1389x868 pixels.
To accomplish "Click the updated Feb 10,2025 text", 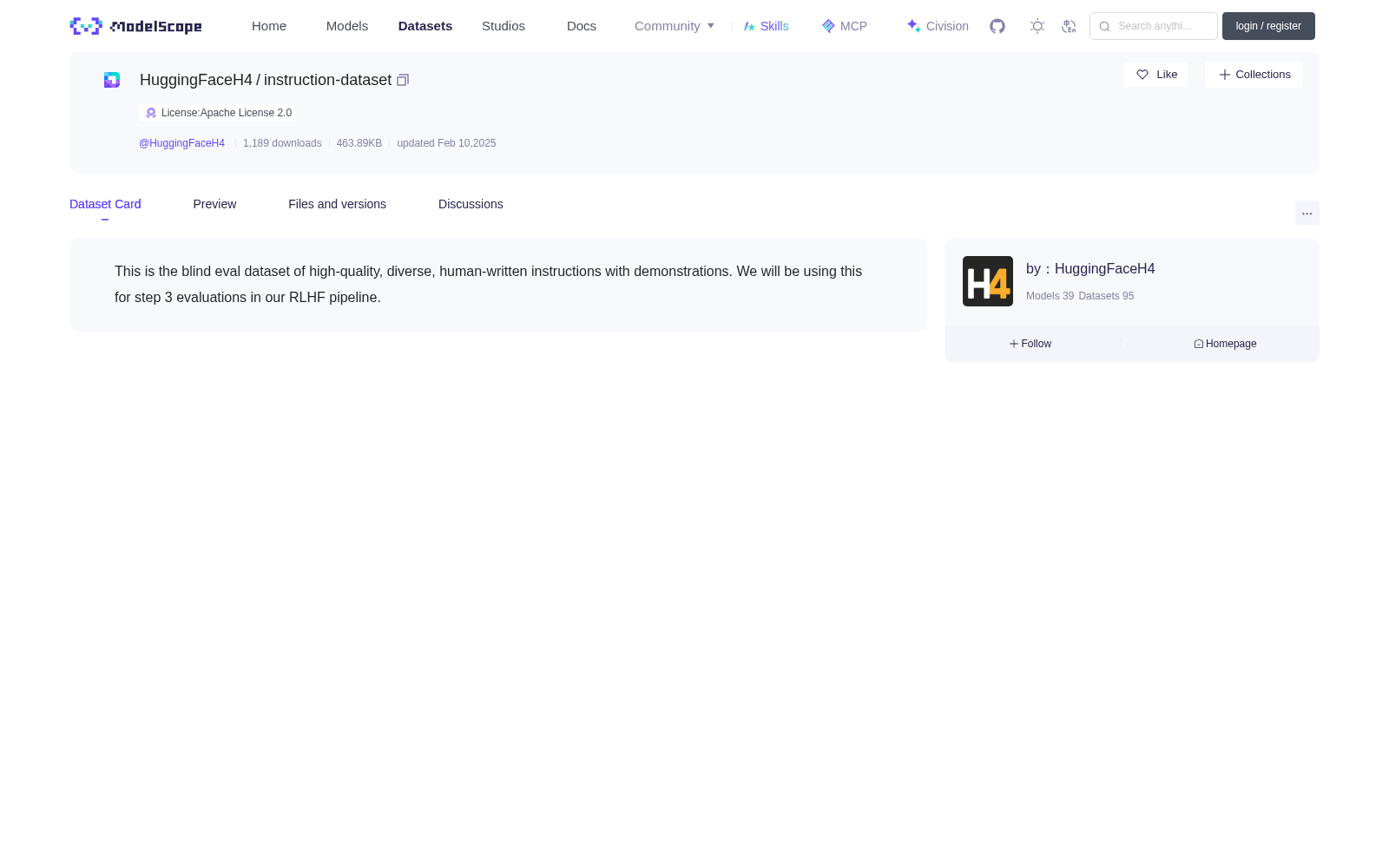I will click(x=446, y=143).
